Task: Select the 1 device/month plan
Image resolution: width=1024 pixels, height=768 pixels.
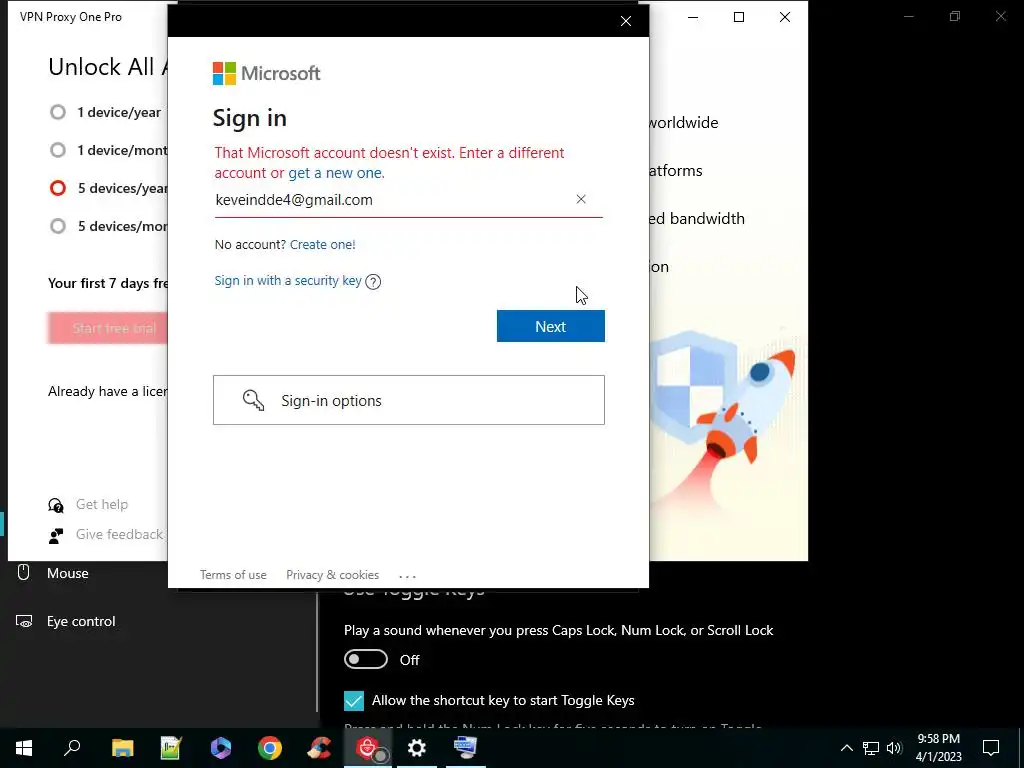Action: point(58,150)
